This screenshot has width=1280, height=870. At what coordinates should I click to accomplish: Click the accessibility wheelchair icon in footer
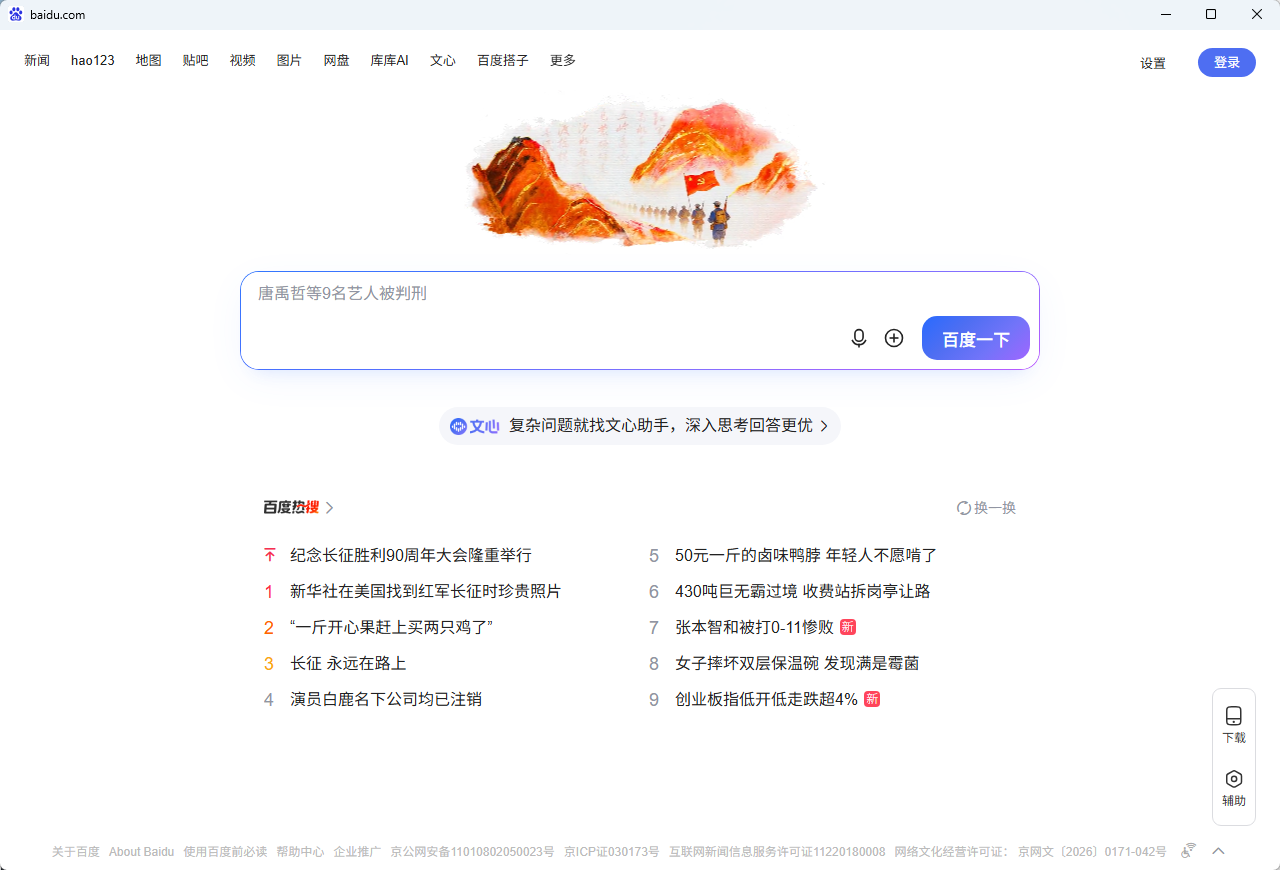[1188, 851]
